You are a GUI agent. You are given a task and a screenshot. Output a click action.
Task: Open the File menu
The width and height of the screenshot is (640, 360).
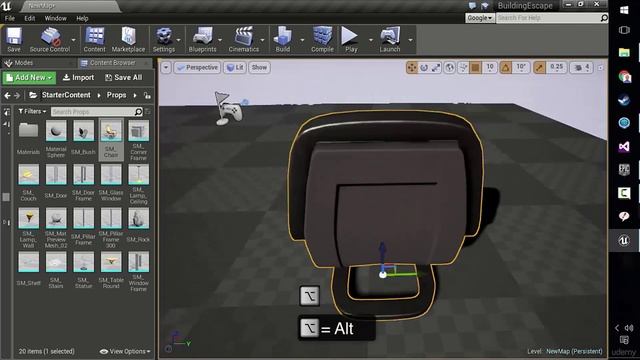coord(10,18)
